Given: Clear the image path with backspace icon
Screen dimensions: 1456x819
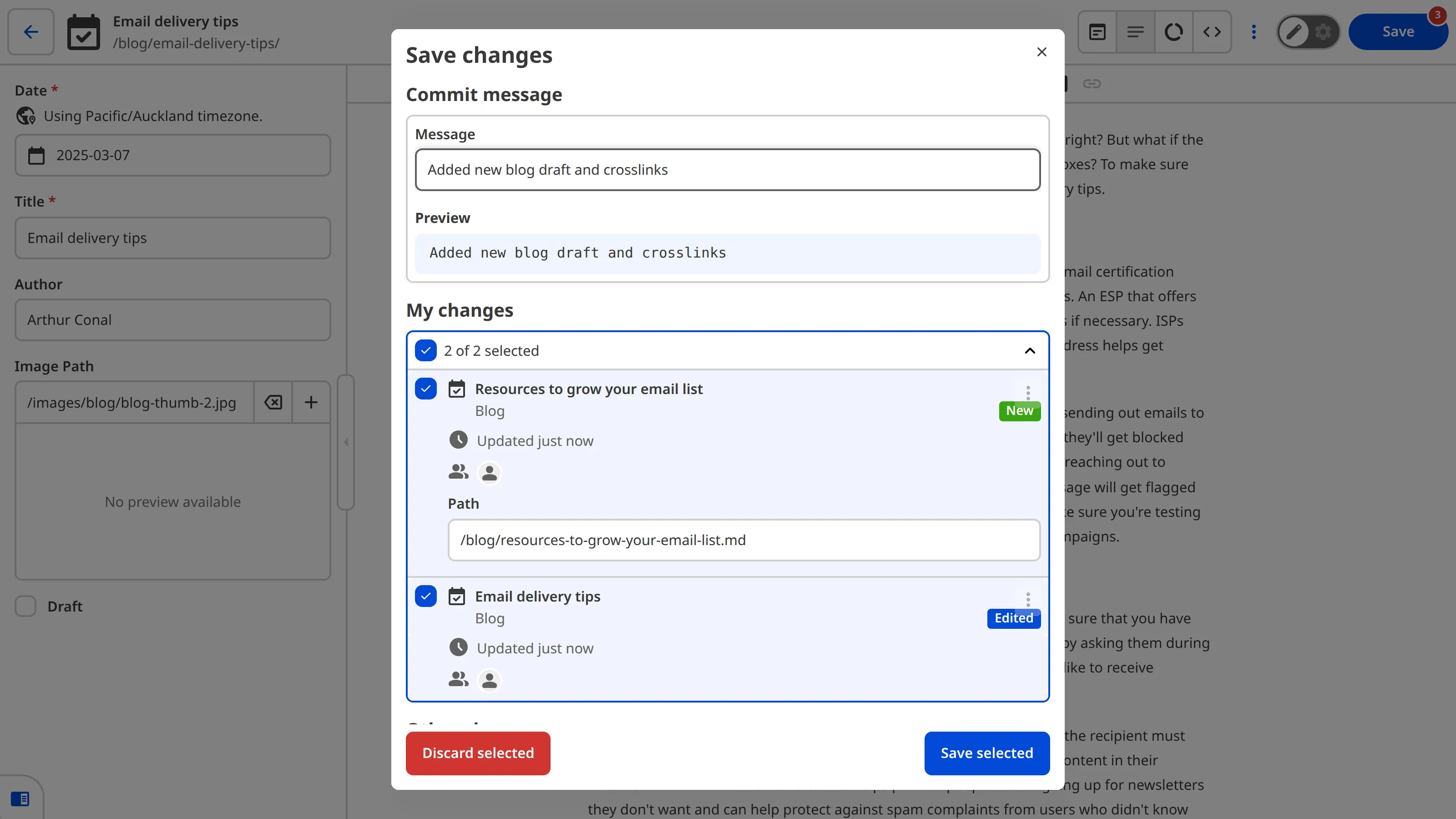Looking at the screenshot, I should [x=273, y=402].
